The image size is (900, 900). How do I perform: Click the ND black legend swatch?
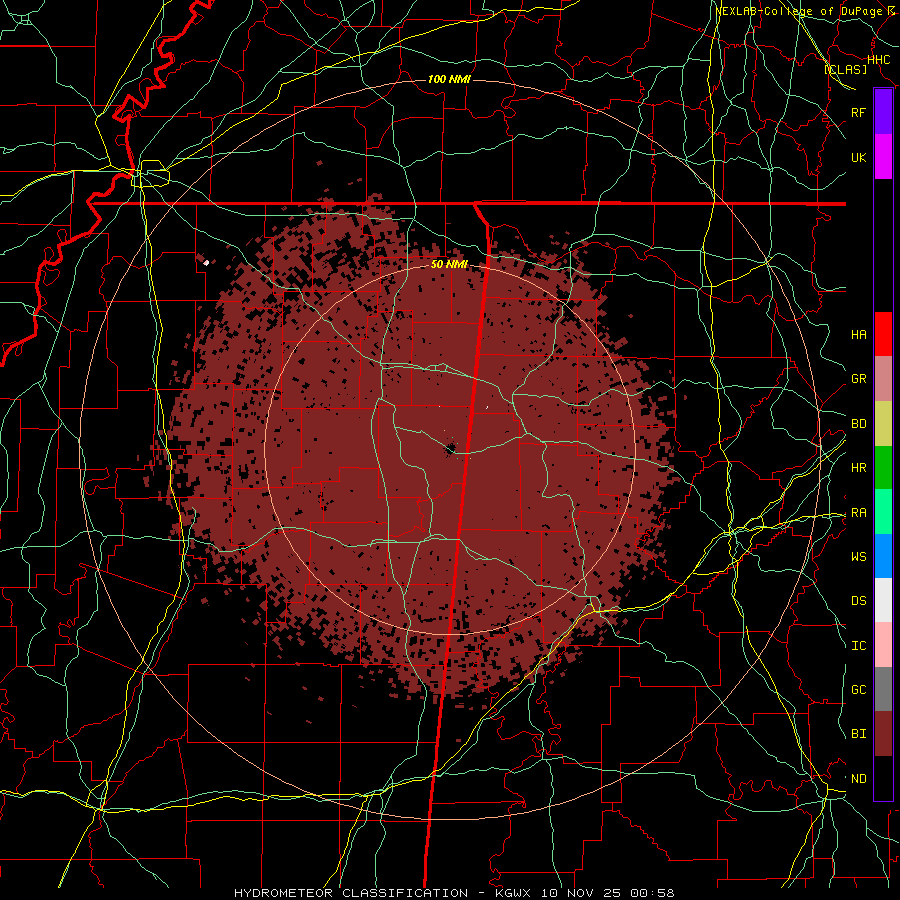tap(883, 778)
